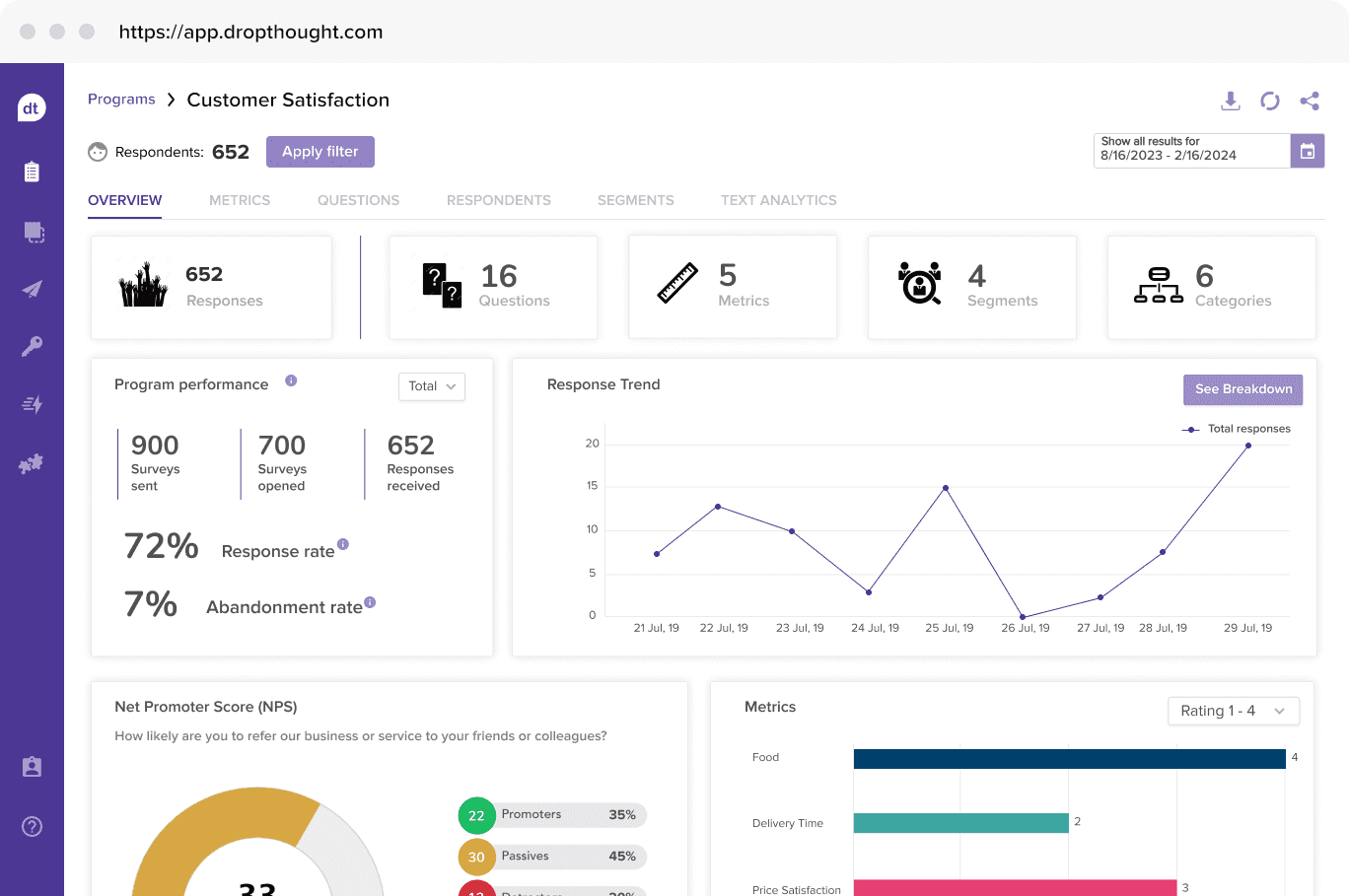
Task: Click the breadcrumb chevron after Programs
Action: click(x=172, y=100)
